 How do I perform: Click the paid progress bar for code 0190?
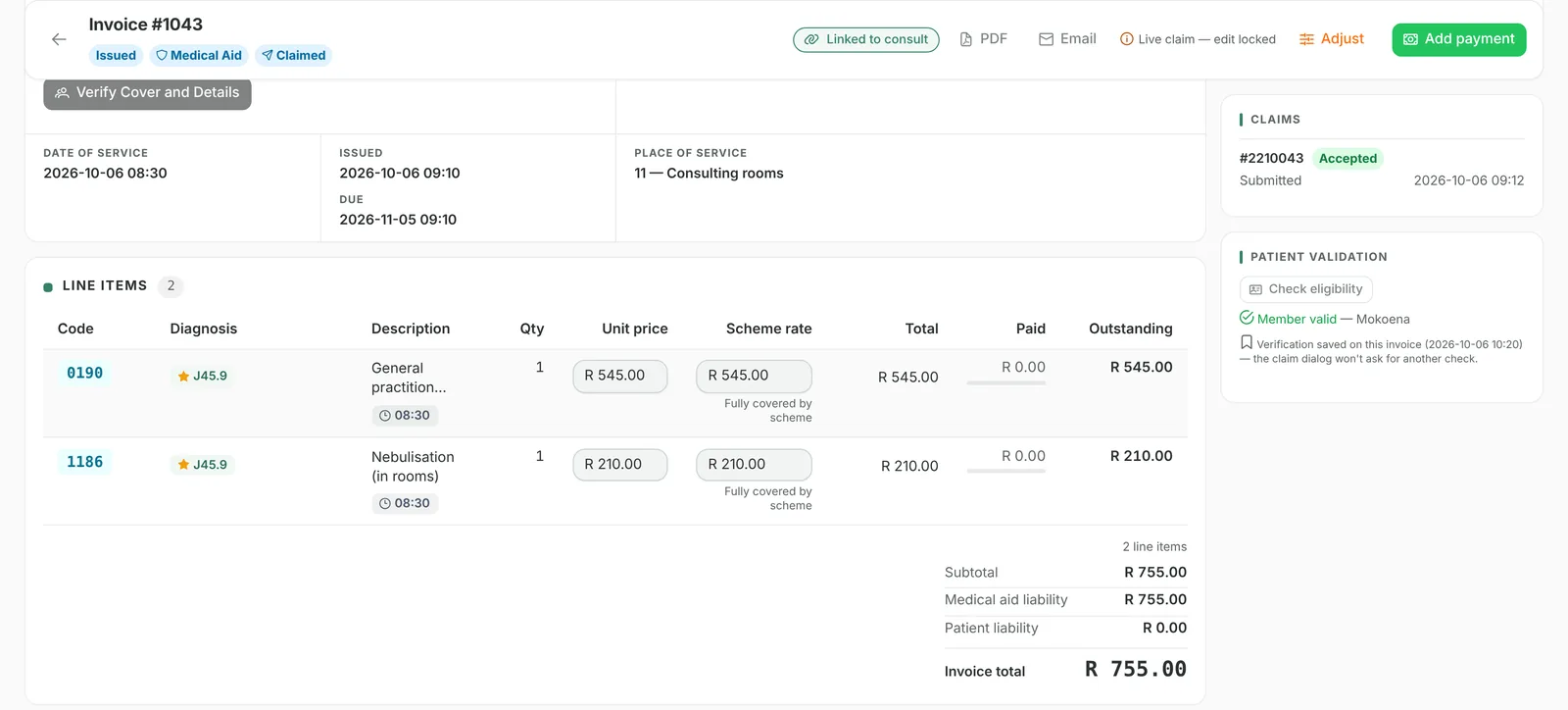1006,383
